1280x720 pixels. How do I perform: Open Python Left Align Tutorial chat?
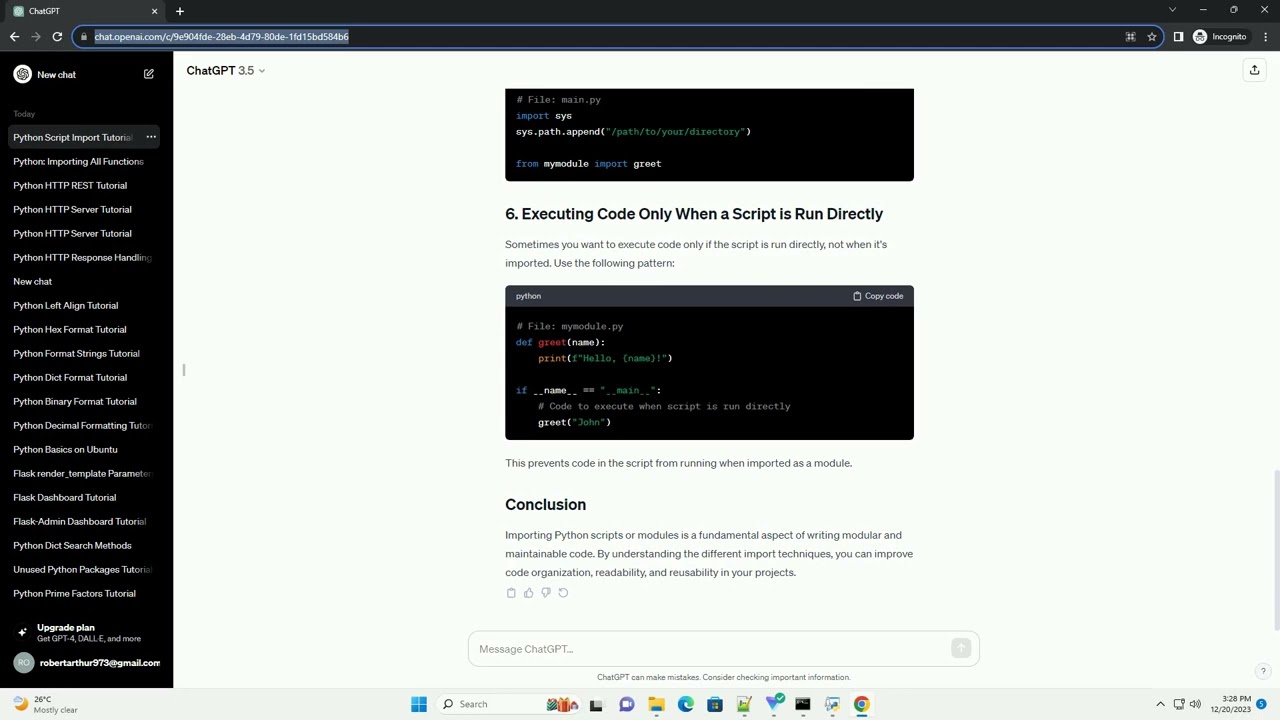(65, 305)
